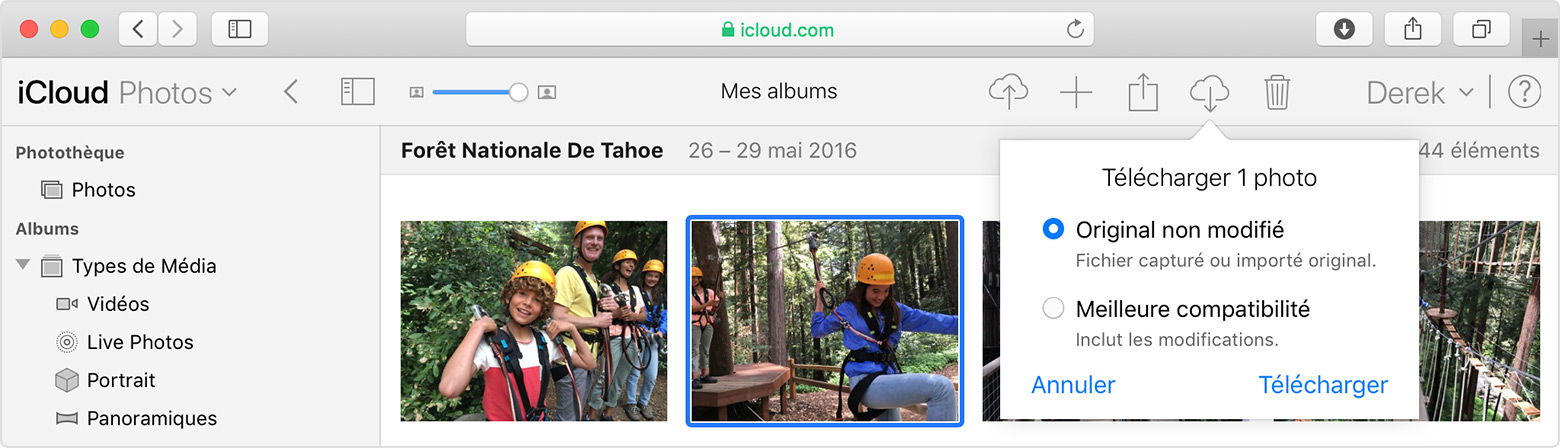This screenshot has height=448, width=1560.
Task: Click the thumbnail zoom slider handle
Action: 518,92
